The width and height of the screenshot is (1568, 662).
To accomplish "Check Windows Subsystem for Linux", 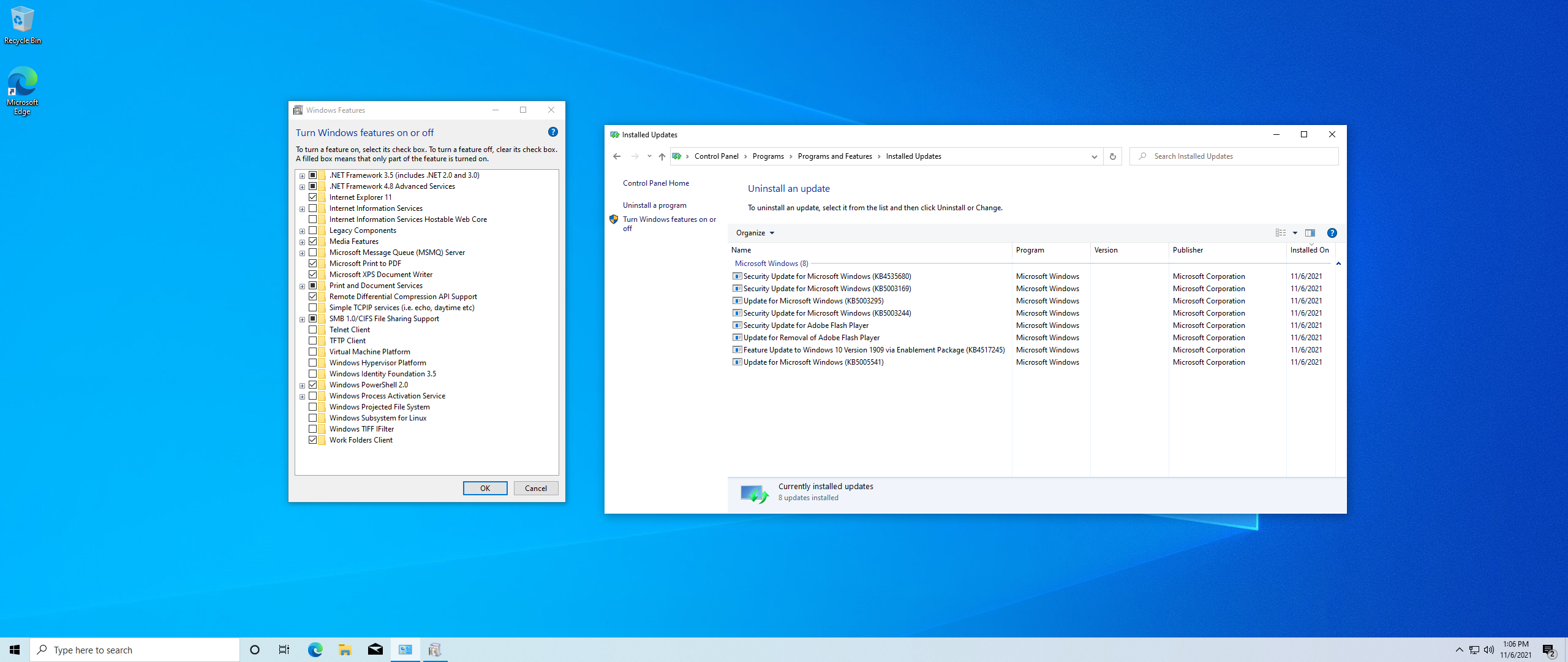I will click(313, 418).
